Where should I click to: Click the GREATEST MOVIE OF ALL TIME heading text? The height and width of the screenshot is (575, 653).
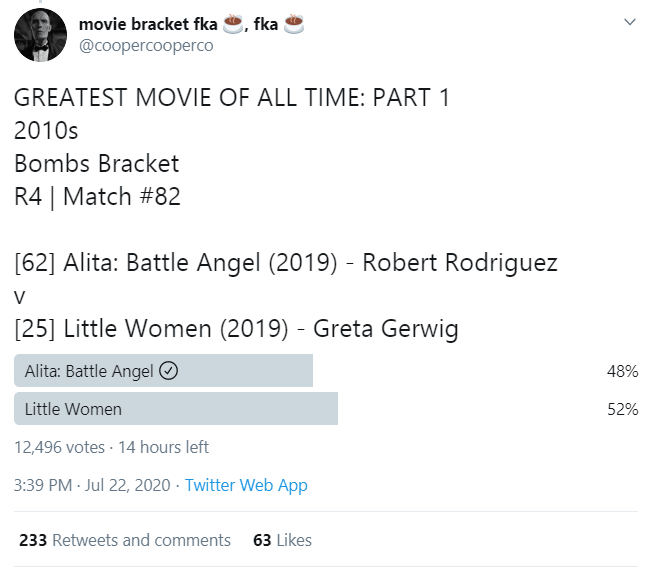click(232, 99)
